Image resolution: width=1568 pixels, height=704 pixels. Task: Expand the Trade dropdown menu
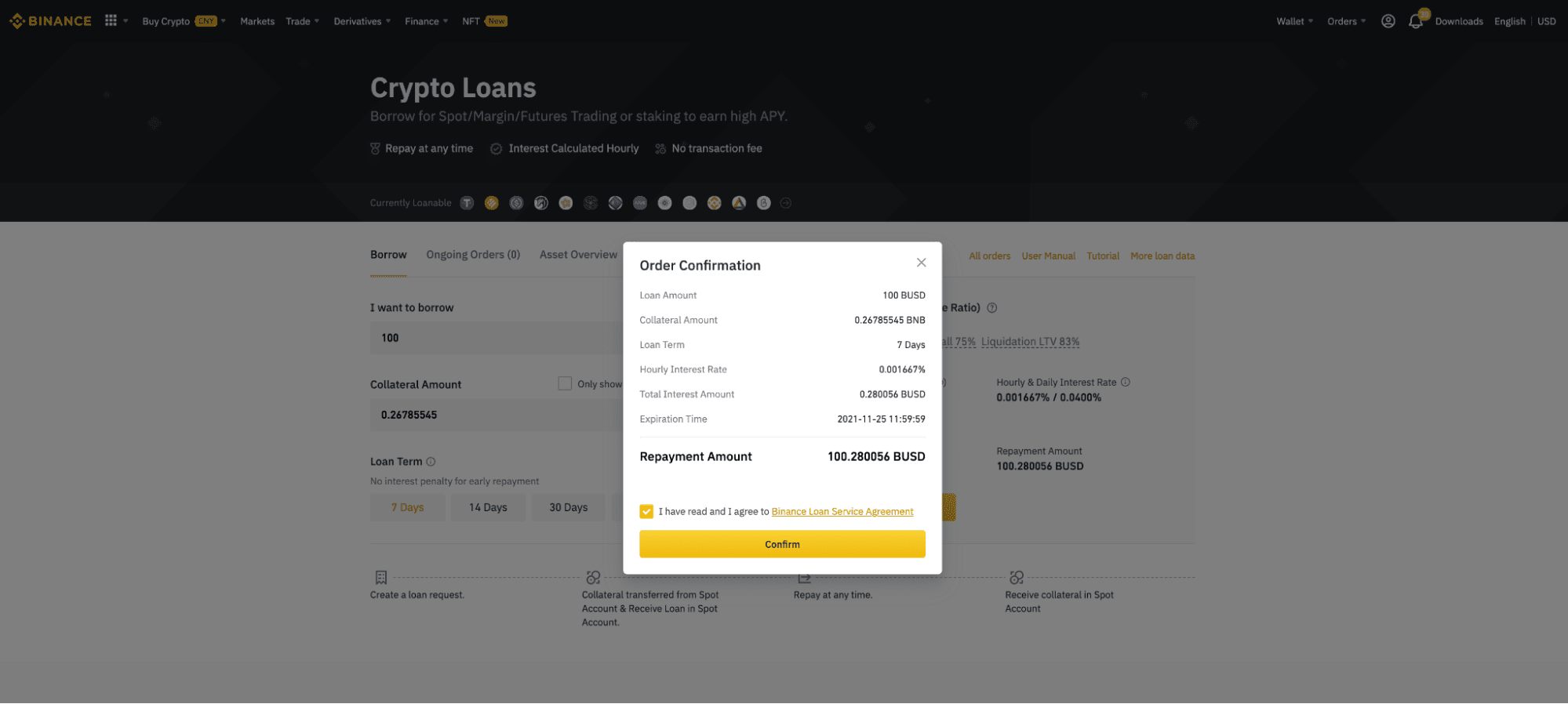tap(302, 21)
